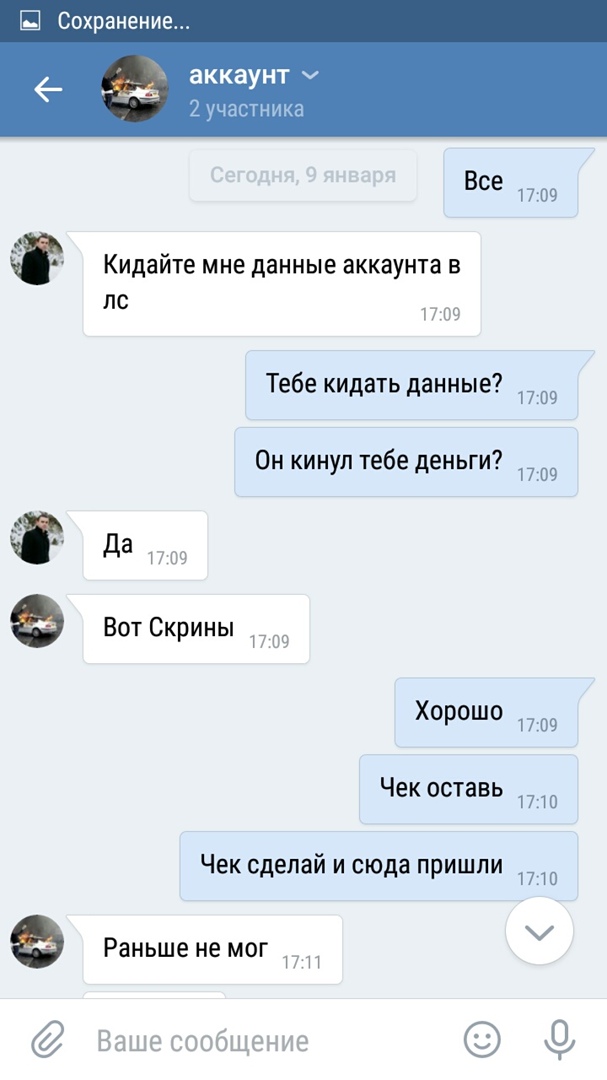This screenshot has width=607, height=1080.
Task: Tap "2 участника" participants label
Action: [x=246, y=109]
